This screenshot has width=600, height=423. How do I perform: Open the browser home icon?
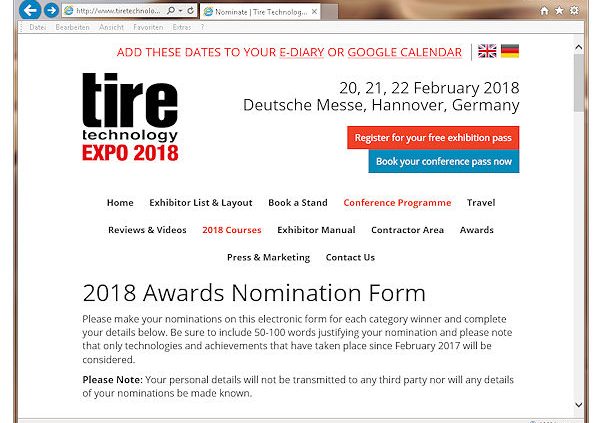(x=544, y=11)
